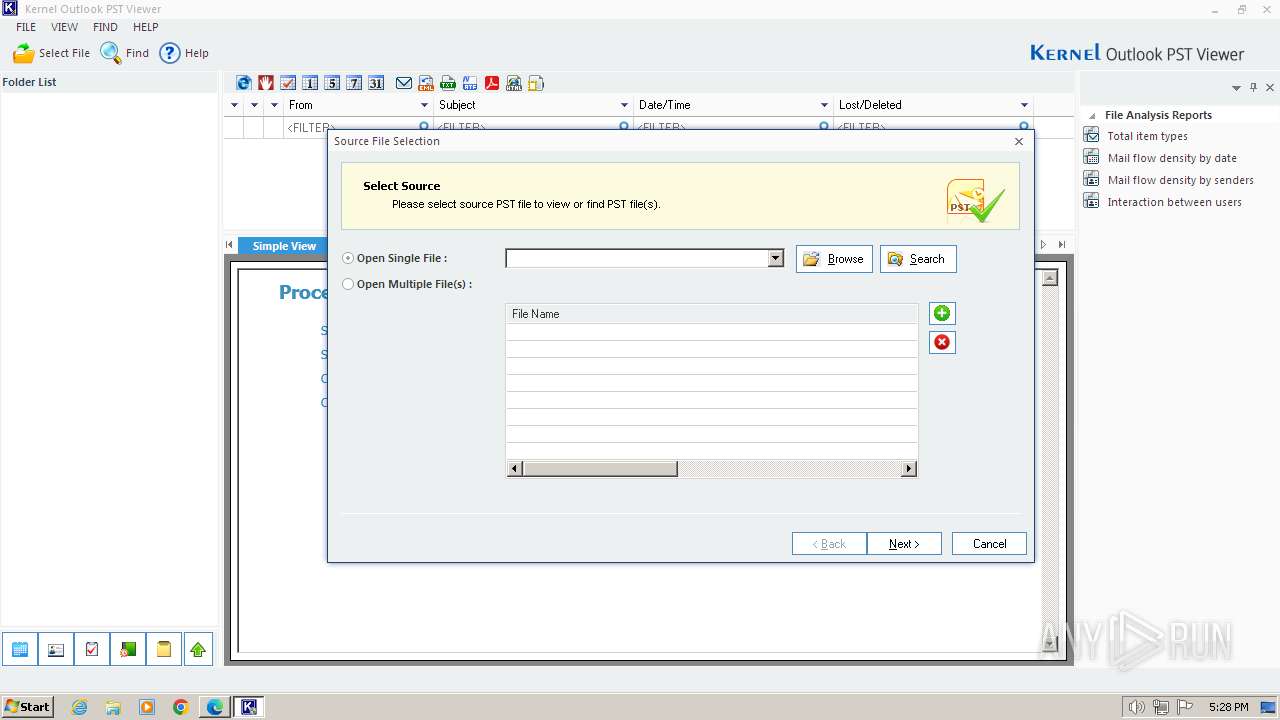Open the From column dropdown arrow

point(424,105)
